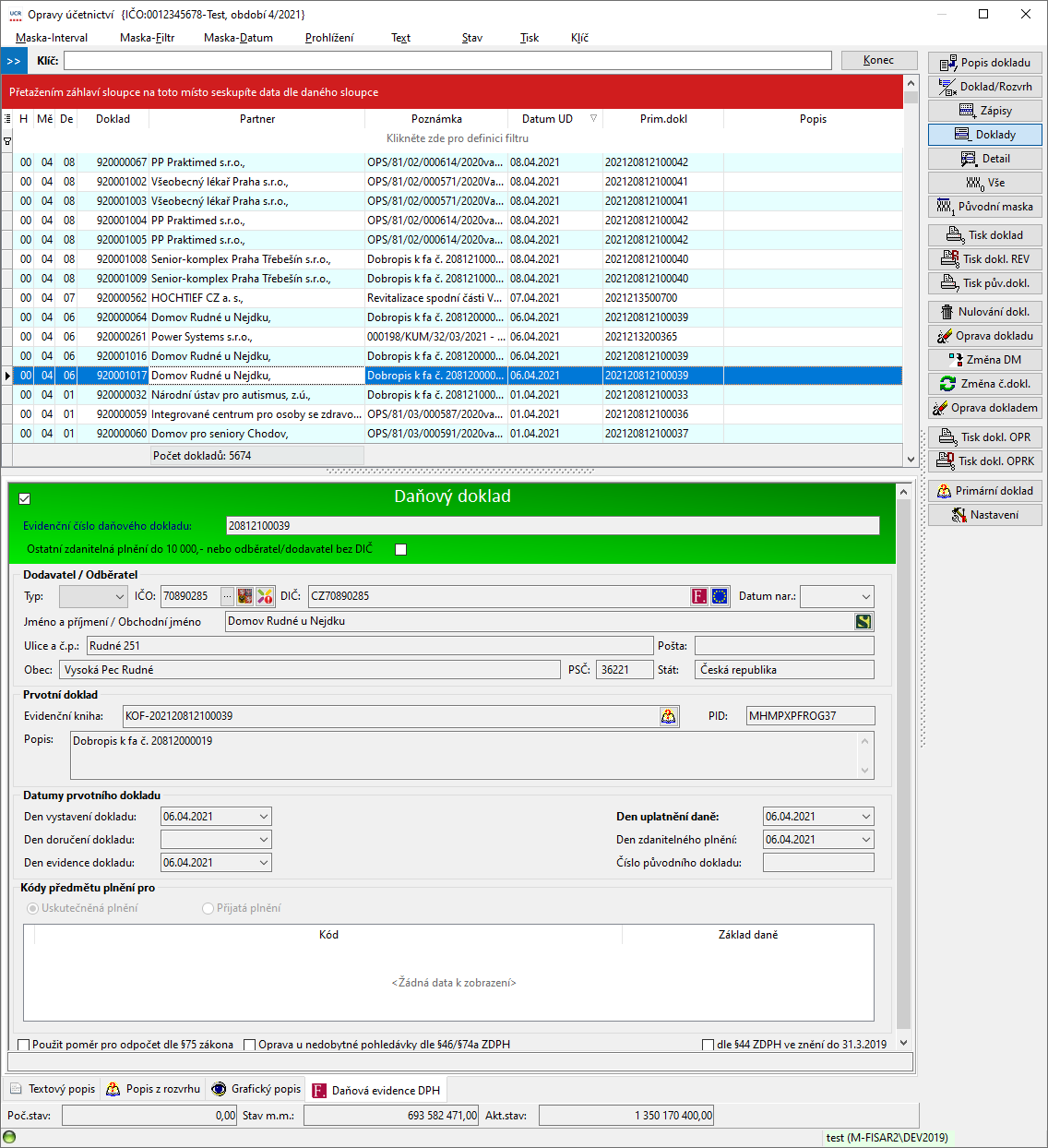This screenshot has height=1148, width=1048.
Task: Uncheck the Daňový doklad header checkbox
Action: 25,498
